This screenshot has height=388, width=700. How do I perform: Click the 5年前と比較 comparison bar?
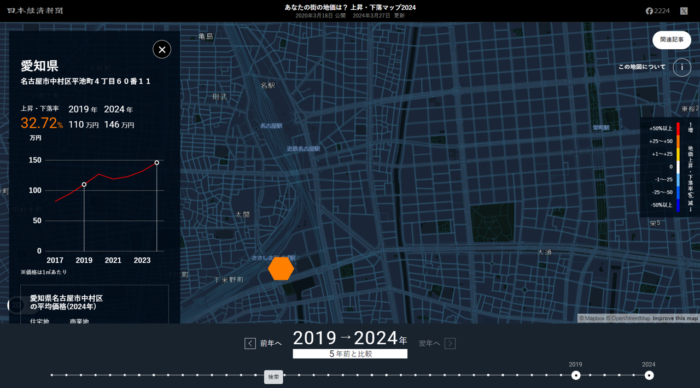(350, 354)
